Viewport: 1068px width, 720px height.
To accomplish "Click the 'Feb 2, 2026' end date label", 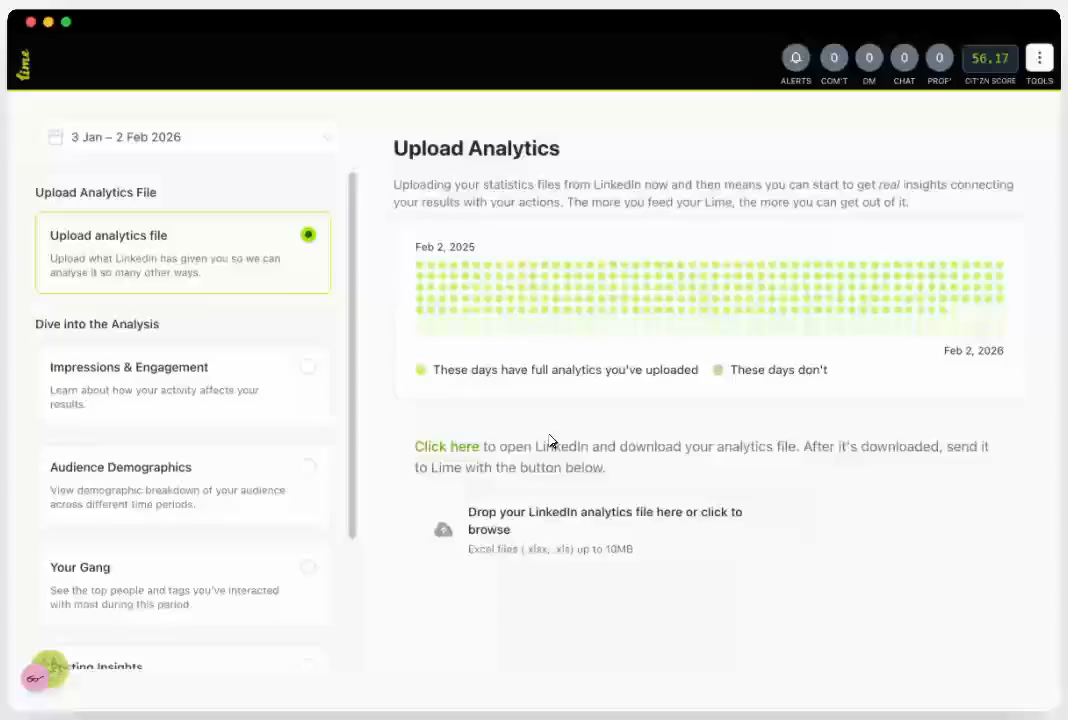I will pos(973,351).
